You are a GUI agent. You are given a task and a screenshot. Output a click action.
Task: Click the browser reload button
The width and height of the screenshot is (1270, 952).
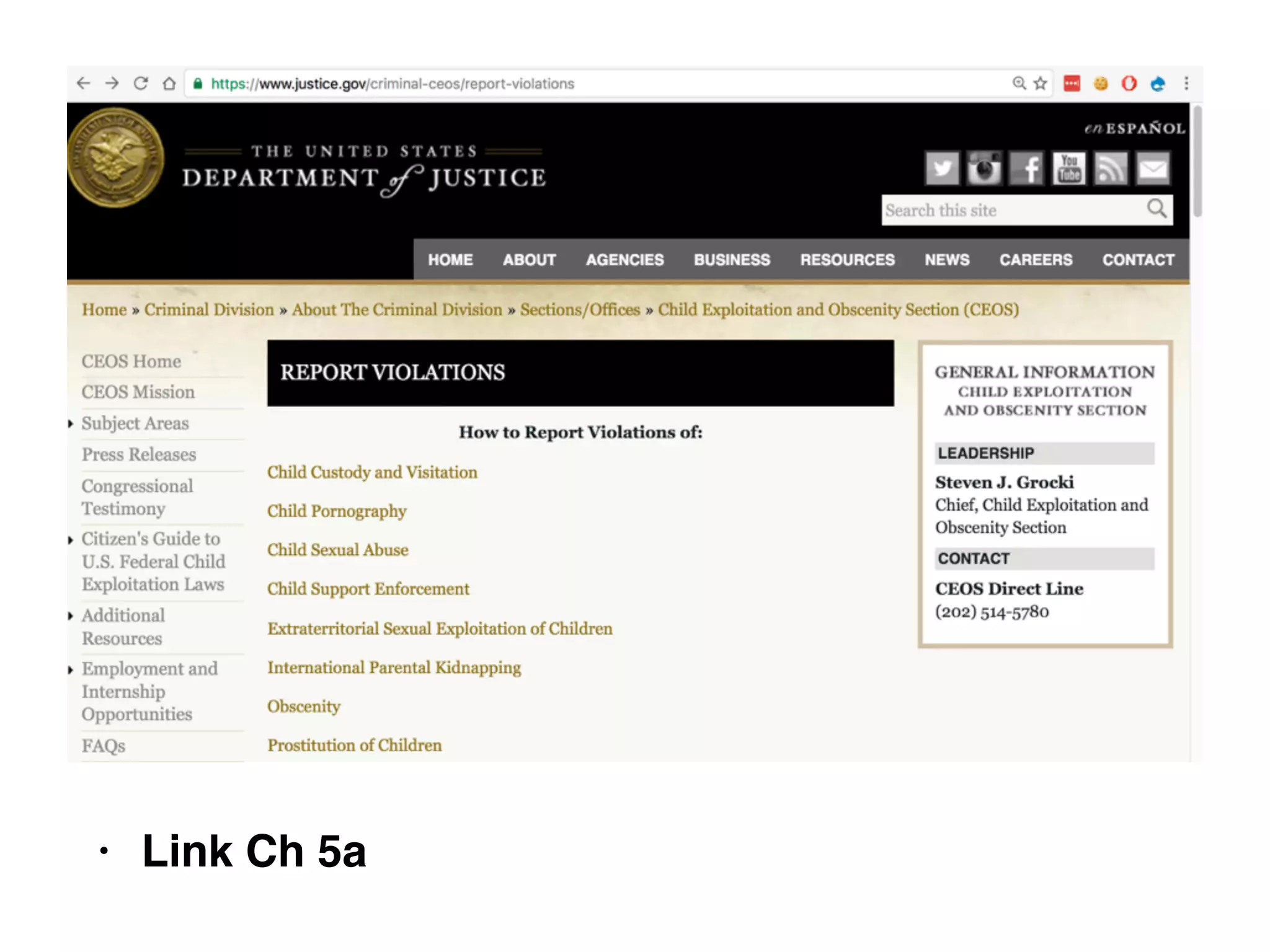coord(141,84)
